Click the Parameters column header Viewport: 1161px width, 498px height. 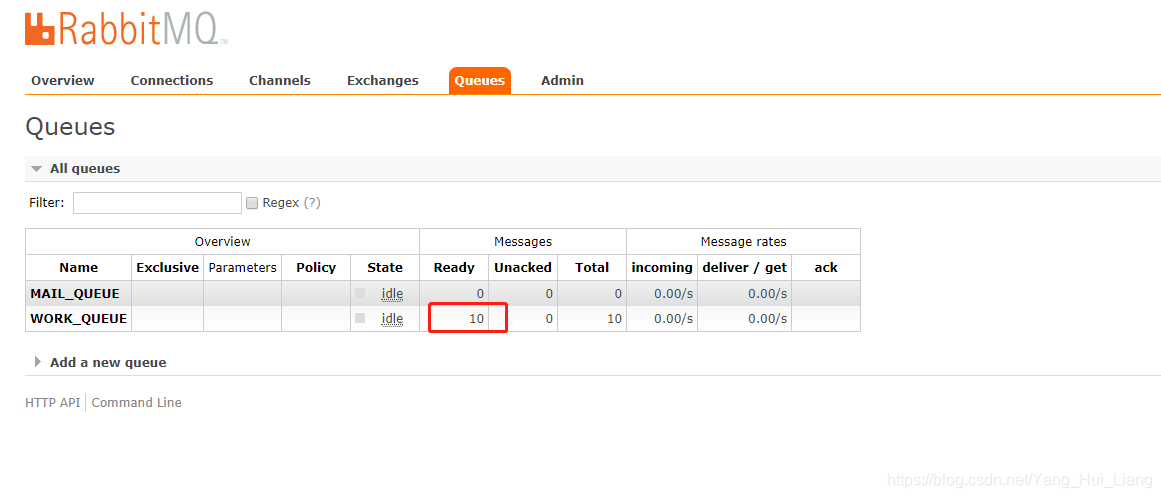242,268
